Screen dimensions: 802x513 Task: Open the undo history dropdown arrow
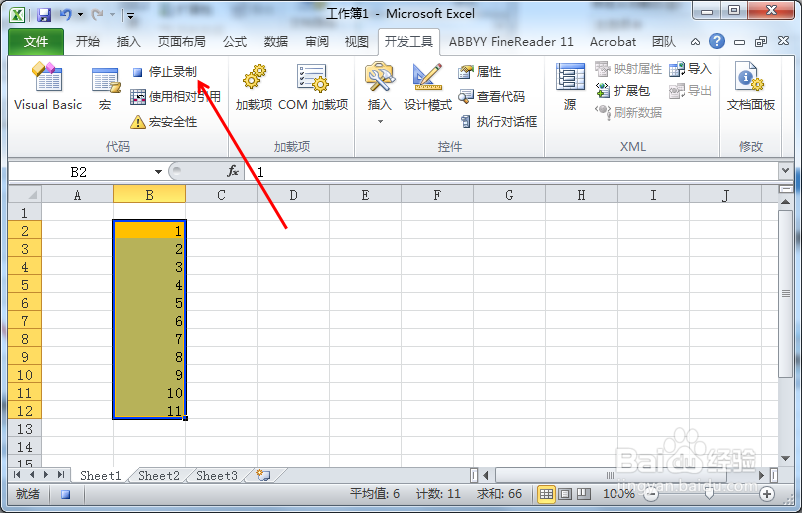point(81,15)
